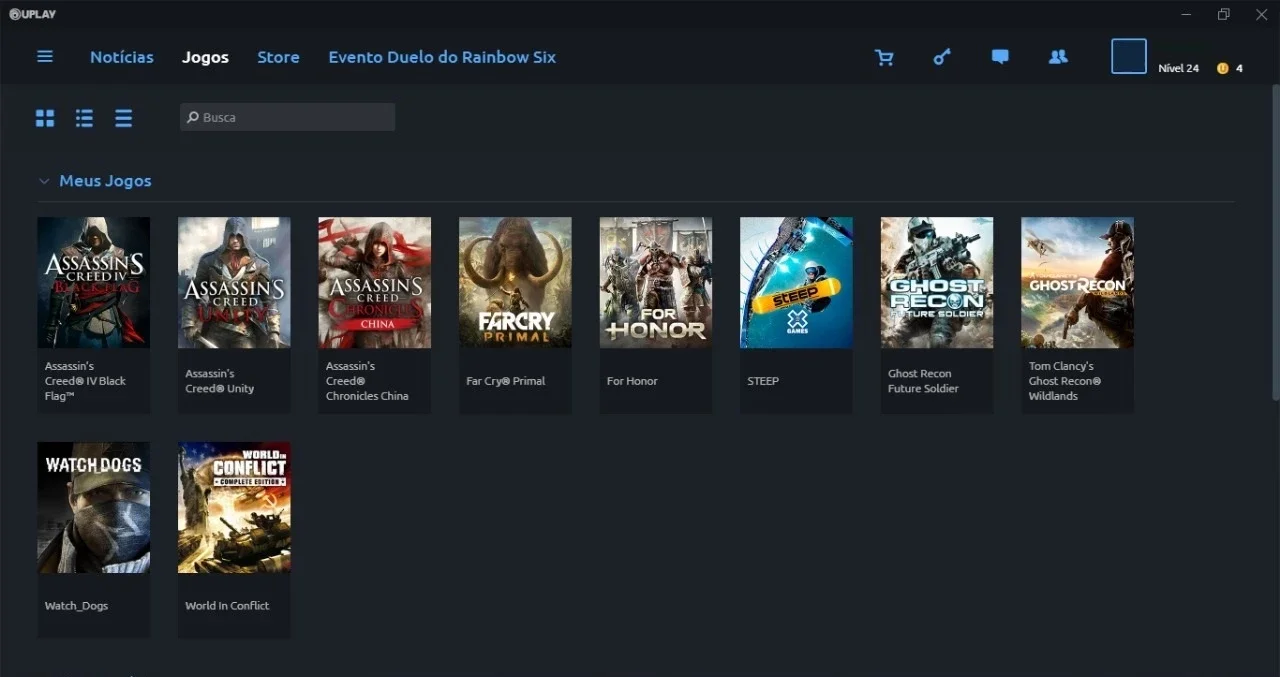Click the "For Honor" title text
Screen dimensions: 1280x677
click(632, 381)
